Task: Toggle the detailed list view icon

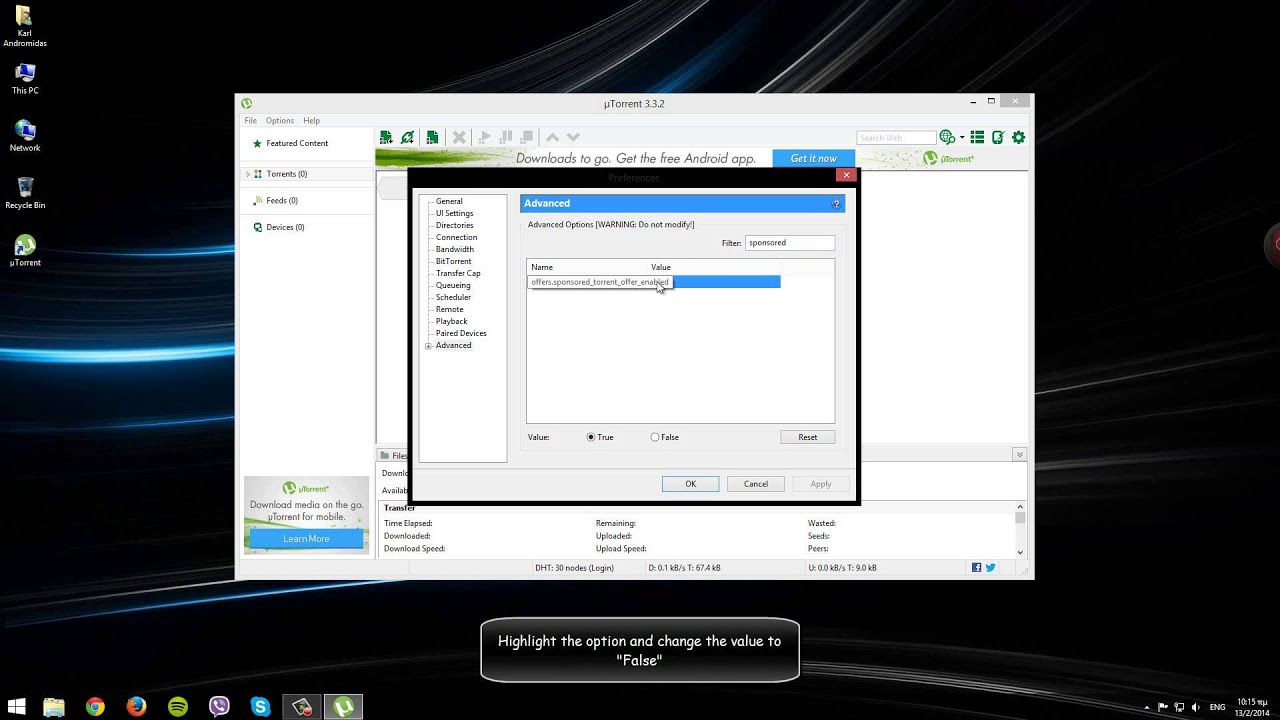Action: click(x=978, y=137)
